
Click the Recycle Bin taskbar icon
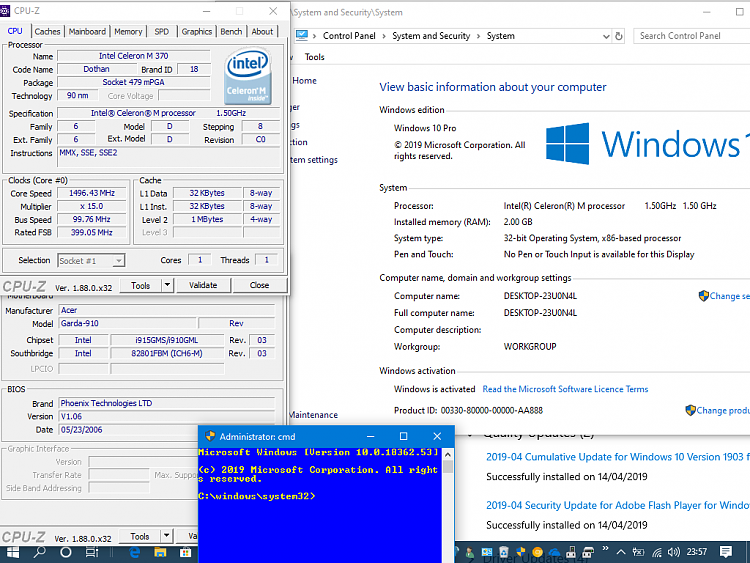click(x=504, y=552)
